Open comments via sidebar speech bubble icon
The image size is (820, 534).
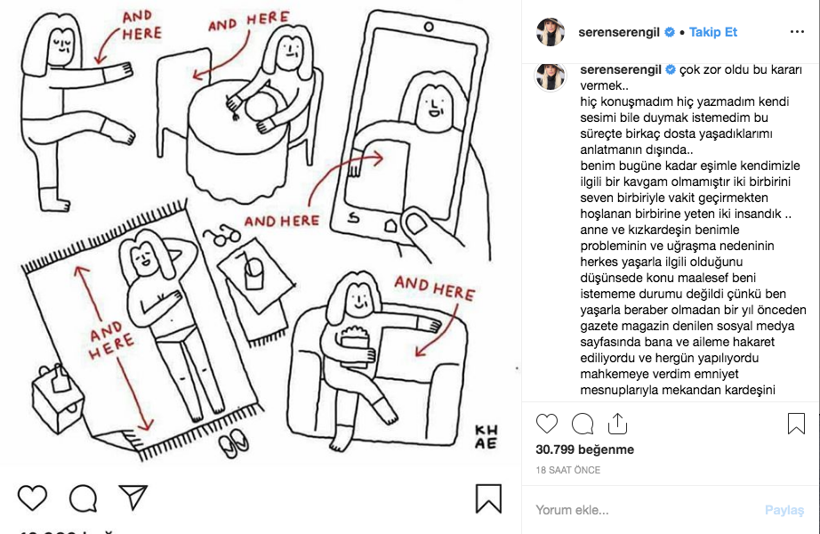(x=582, y=424)
